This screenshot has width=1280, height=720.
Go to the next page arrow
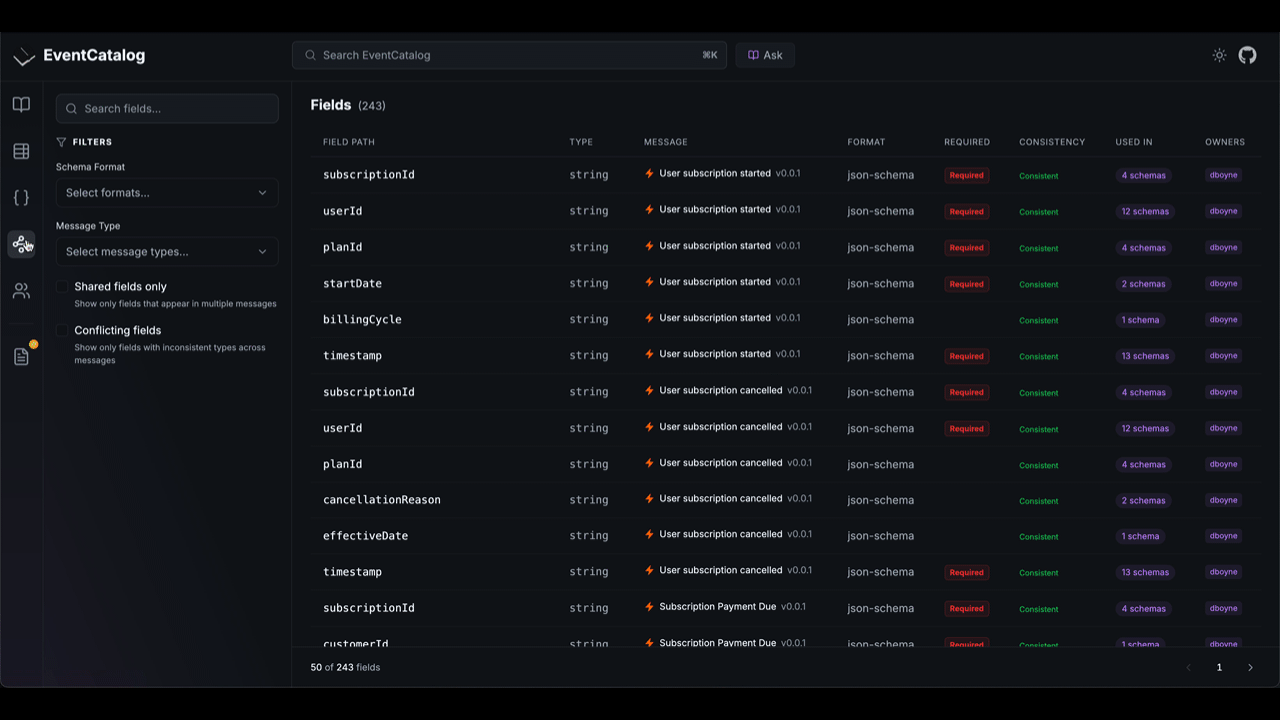[x=1250, y=667]
